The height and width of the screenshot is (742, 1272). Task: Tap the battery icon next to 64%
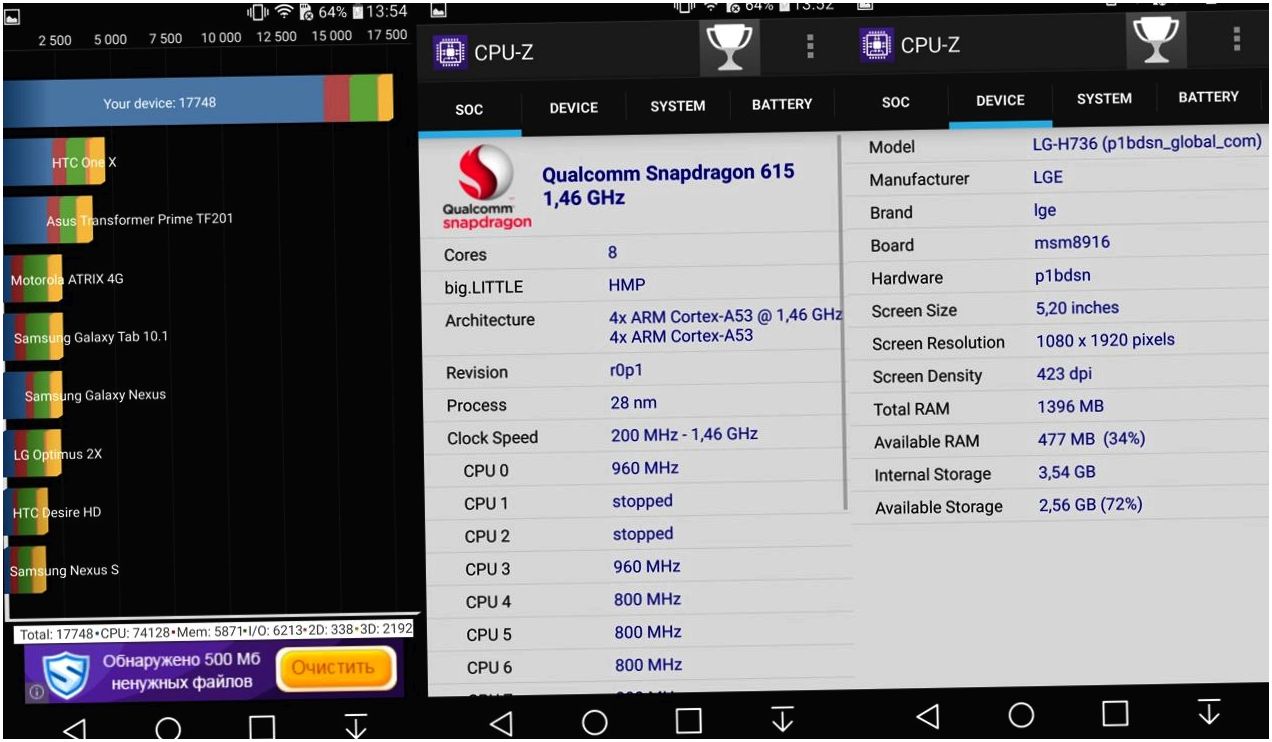pyautogui.click(x=357, y=13)
